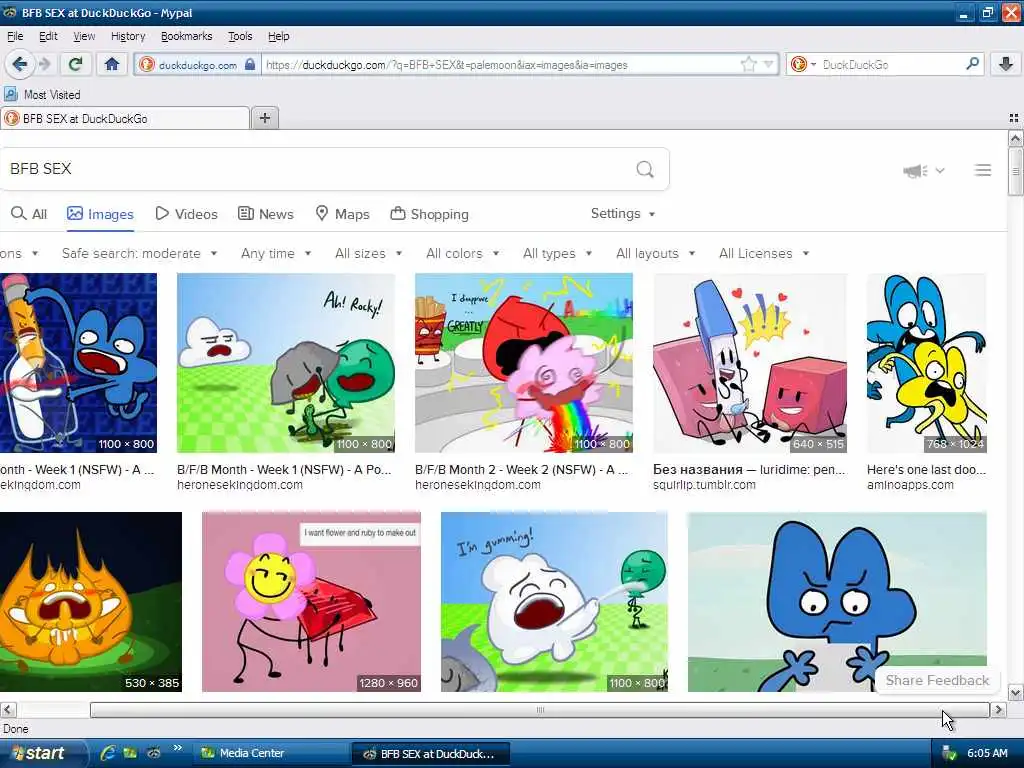Open the Most Visited bookmarks label
Viewport: 1024px width, 768px height.
tap(52, 95)
